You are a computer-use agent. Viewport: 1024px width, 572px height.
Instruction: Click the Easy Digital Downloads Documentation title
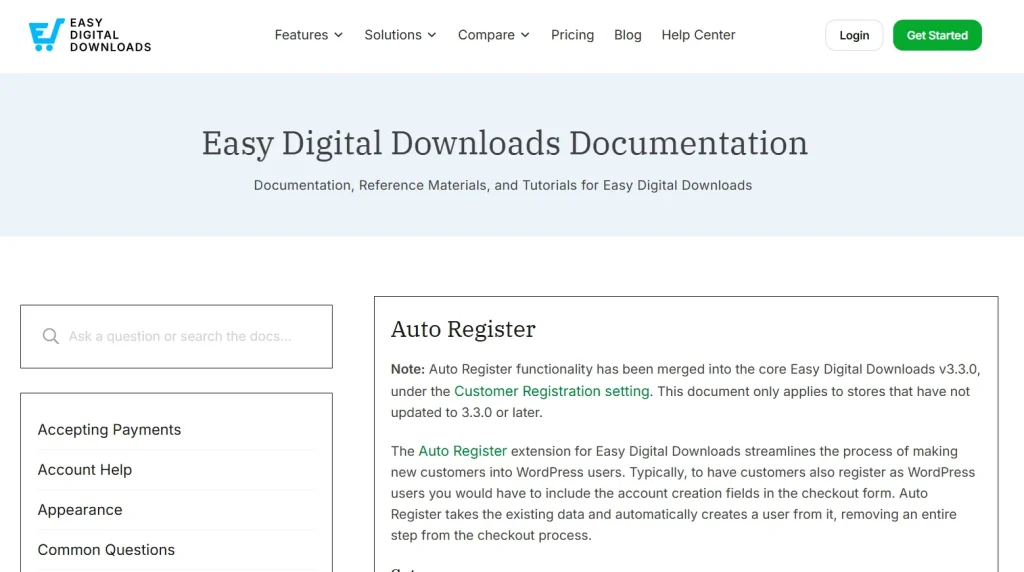pyautogui.click(x=505, y=143)
